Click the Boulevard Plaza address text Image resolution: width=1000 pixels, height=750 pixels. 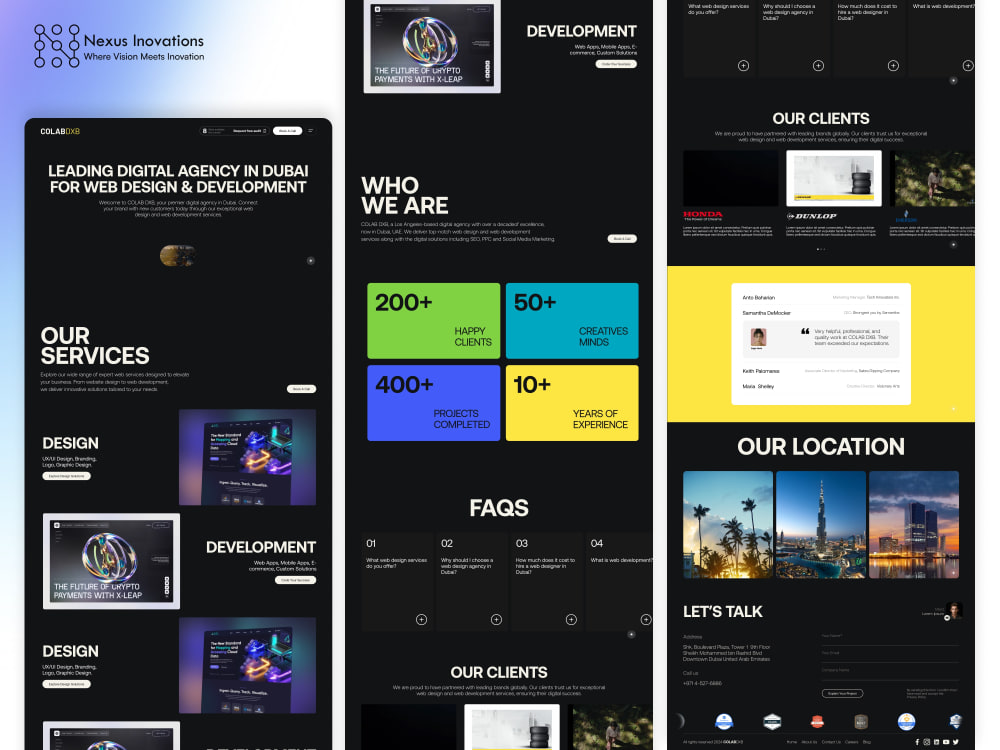pyautogui.click(x=726, y=653)
